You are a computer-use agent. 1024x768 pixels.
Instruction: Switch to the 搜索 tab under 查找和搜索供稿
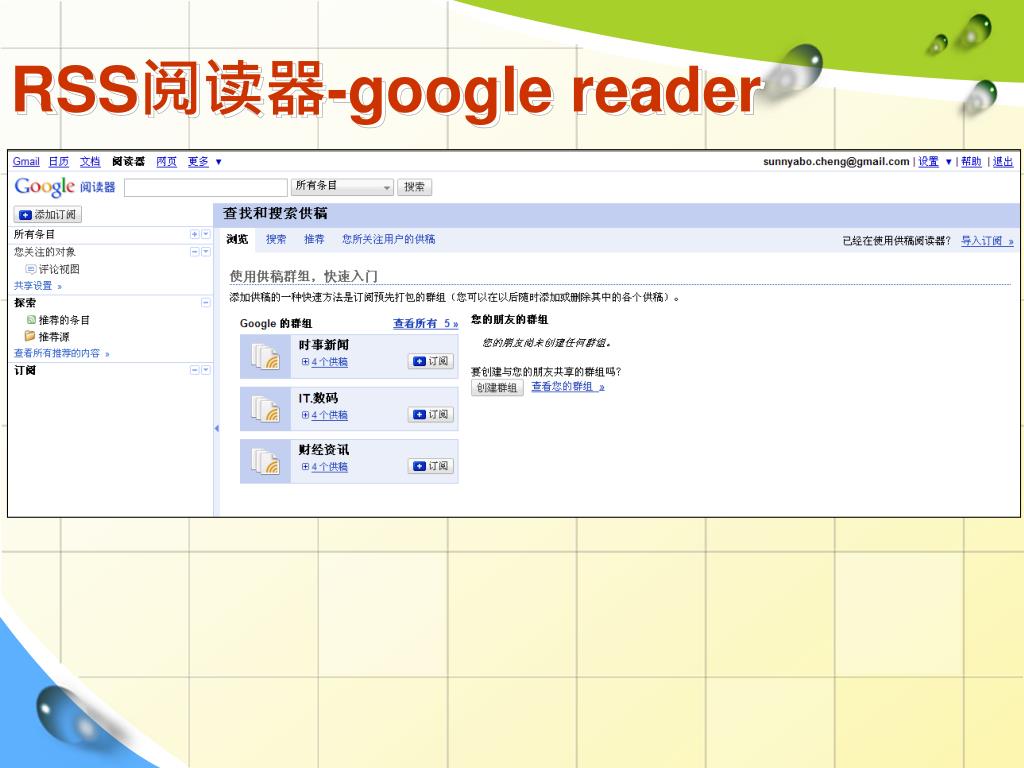tap(276, 240)
